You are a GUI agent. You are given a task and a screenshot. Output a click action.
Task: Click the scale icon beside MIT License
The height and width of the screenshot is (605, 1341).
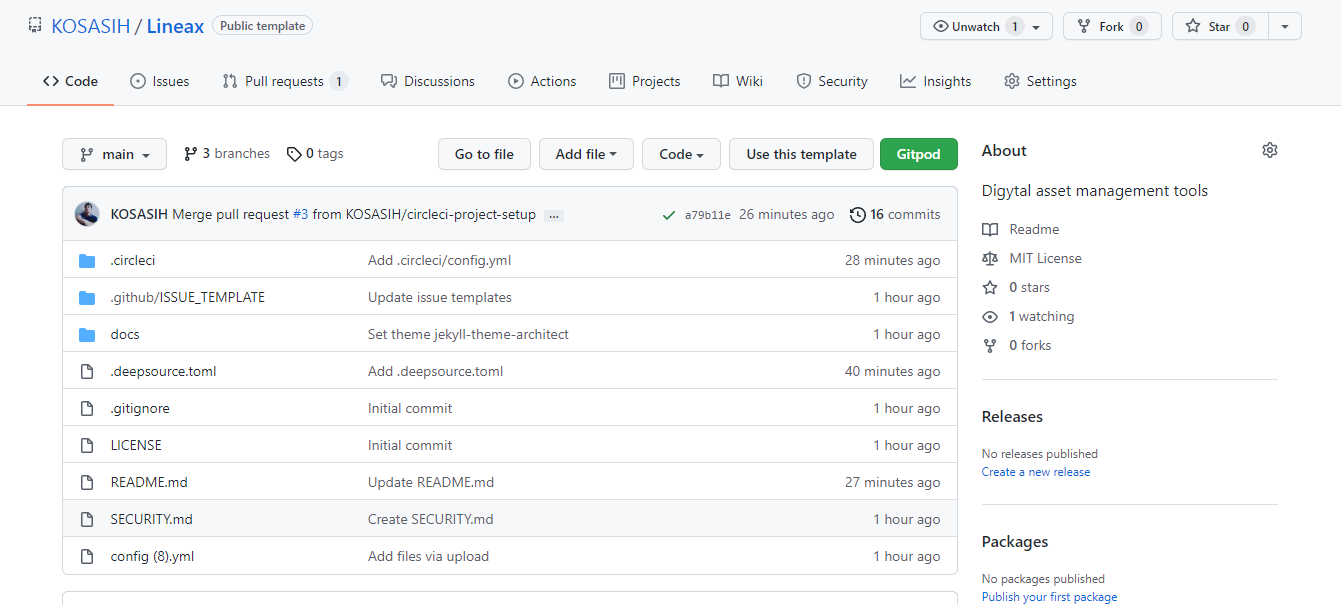990,258
